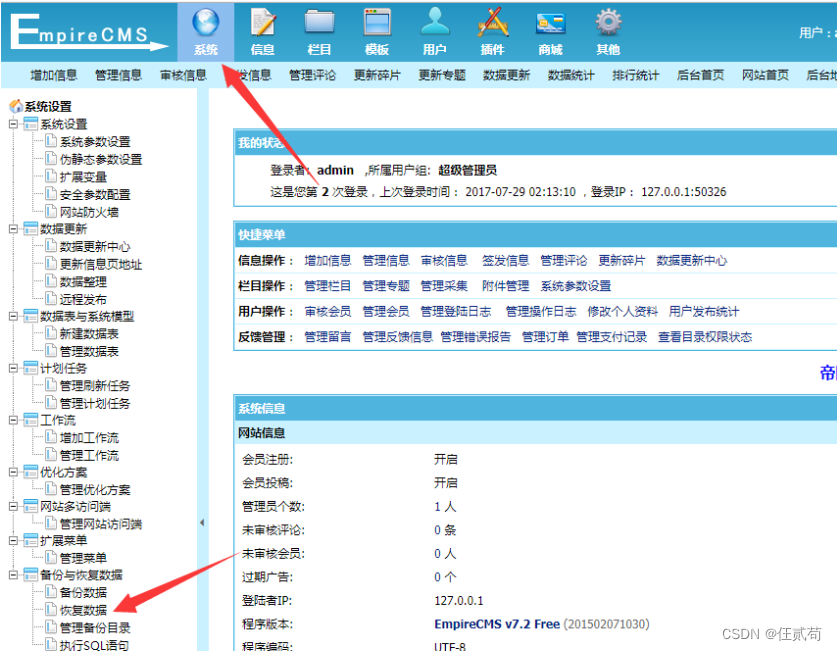The image size is (837, 651).
Task: Click page icon beside 数据更新中心
Action: [x=51, y=246]
